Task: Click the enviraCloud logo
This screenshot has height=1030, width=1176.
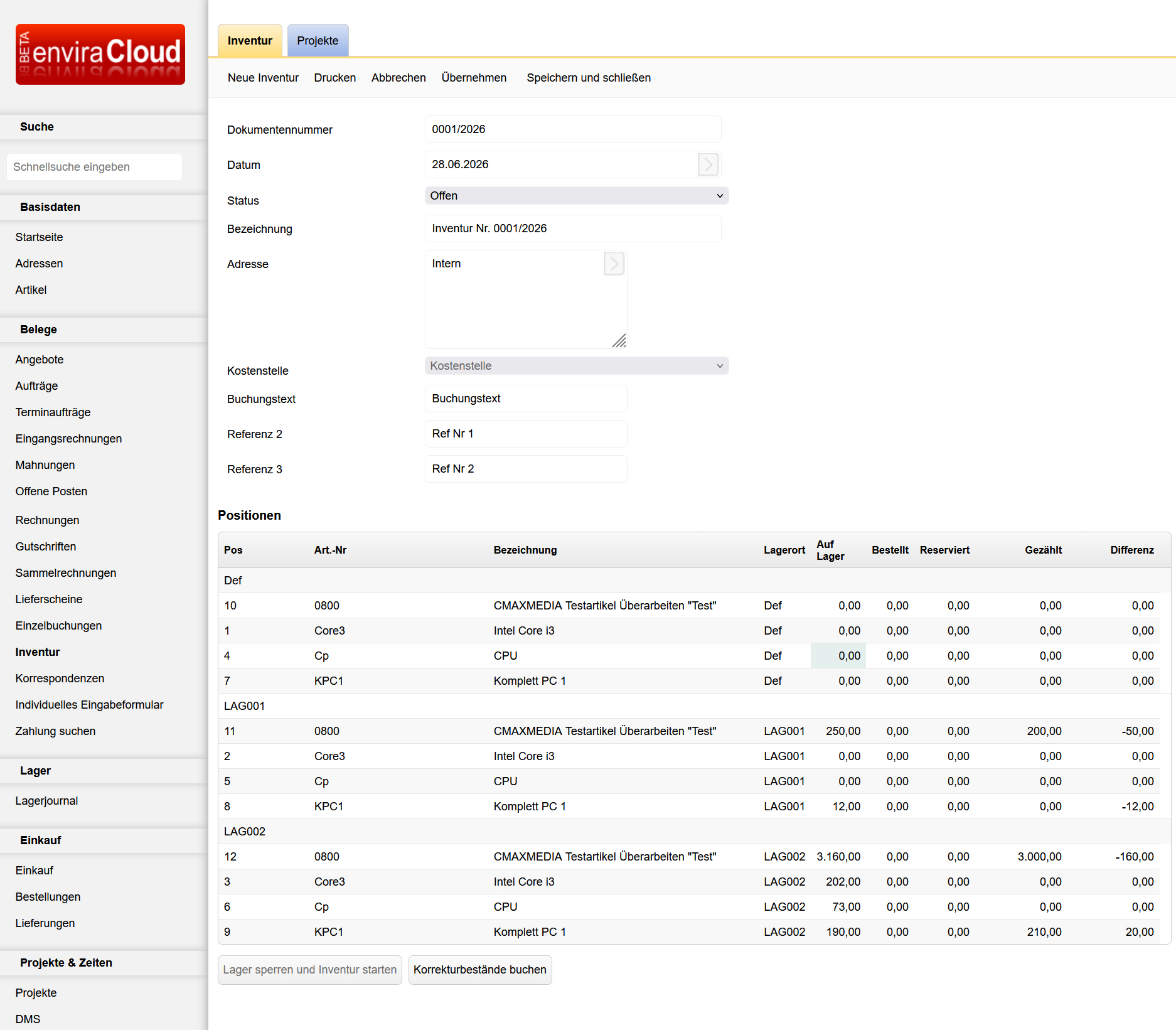Action: [x=100, y=54]
